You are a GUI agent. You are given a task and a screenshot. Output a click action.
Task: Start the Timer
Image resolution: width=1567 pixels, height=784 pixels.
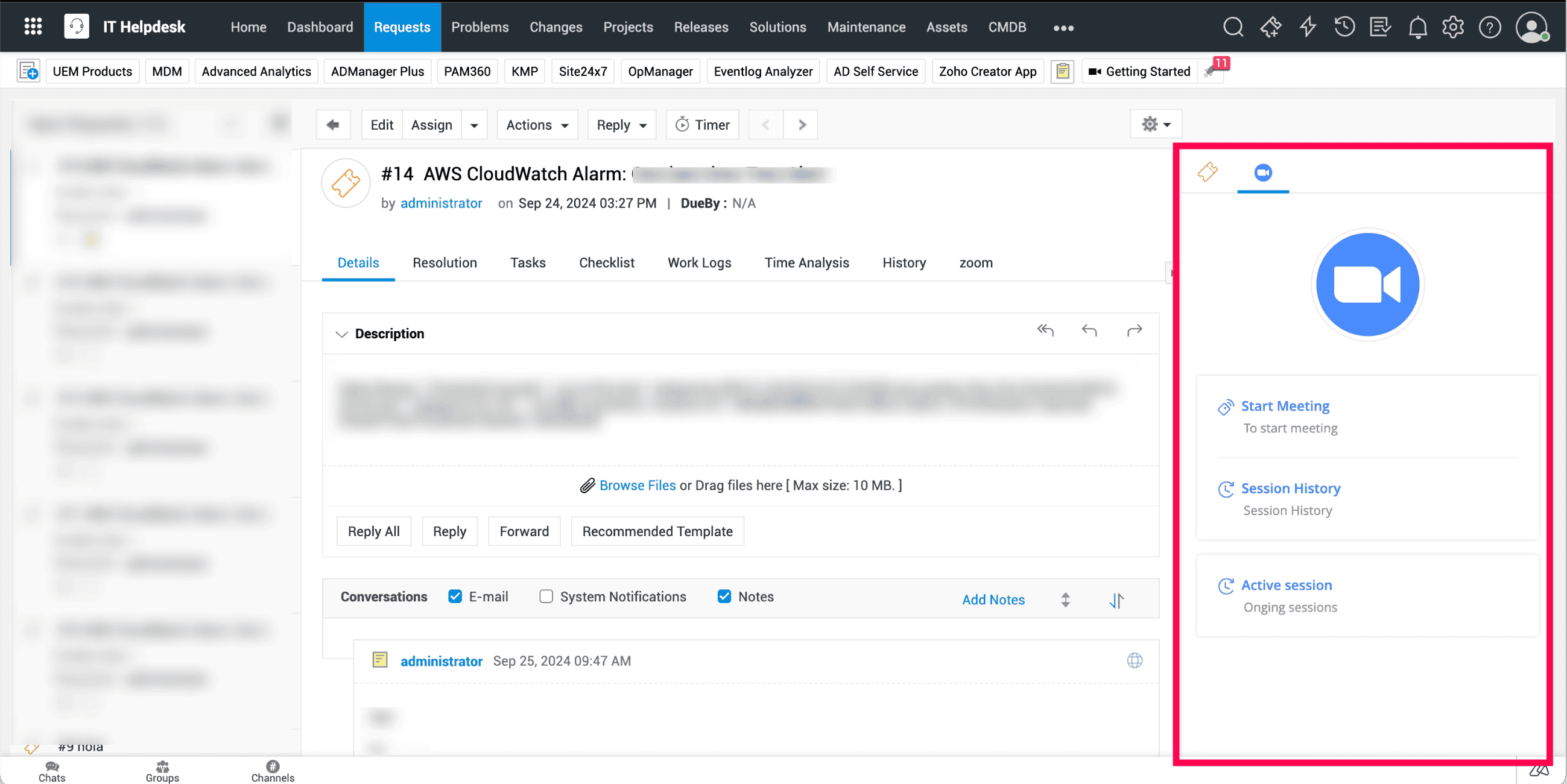coord(703,125)
